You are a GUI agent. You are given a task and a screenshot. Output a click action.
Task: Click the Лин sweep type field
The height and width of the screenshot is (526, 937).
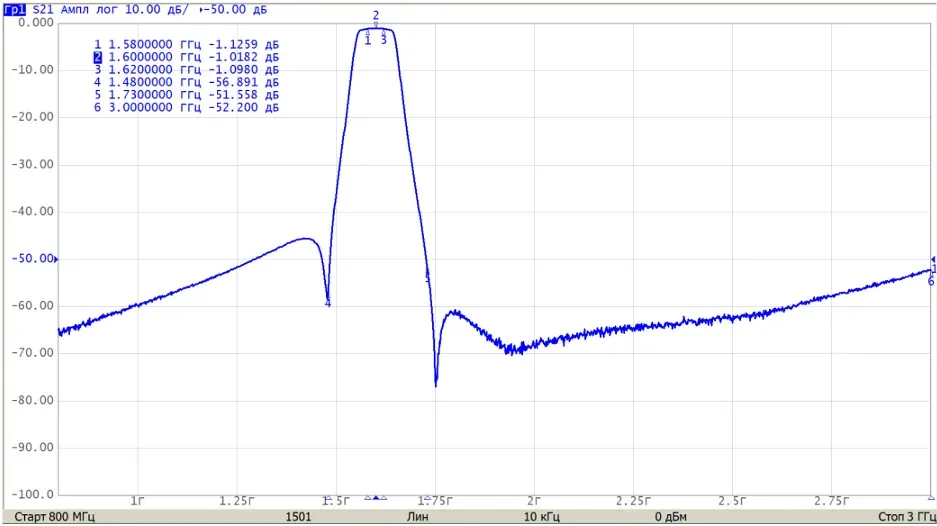417,516
